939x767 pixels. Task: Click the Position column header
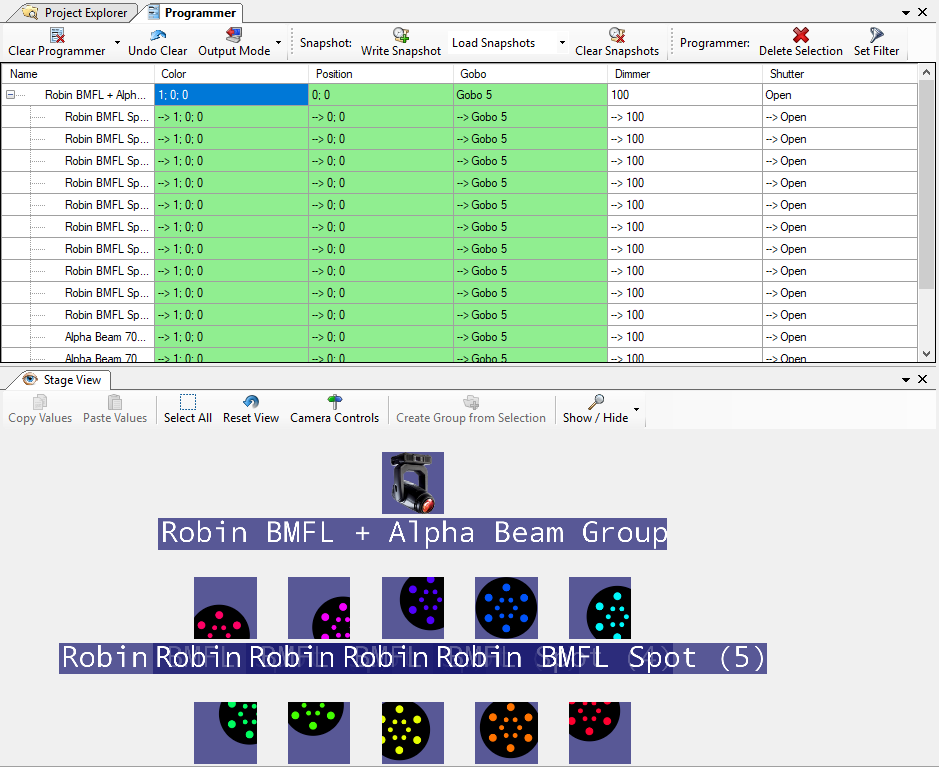pos(381,74)
